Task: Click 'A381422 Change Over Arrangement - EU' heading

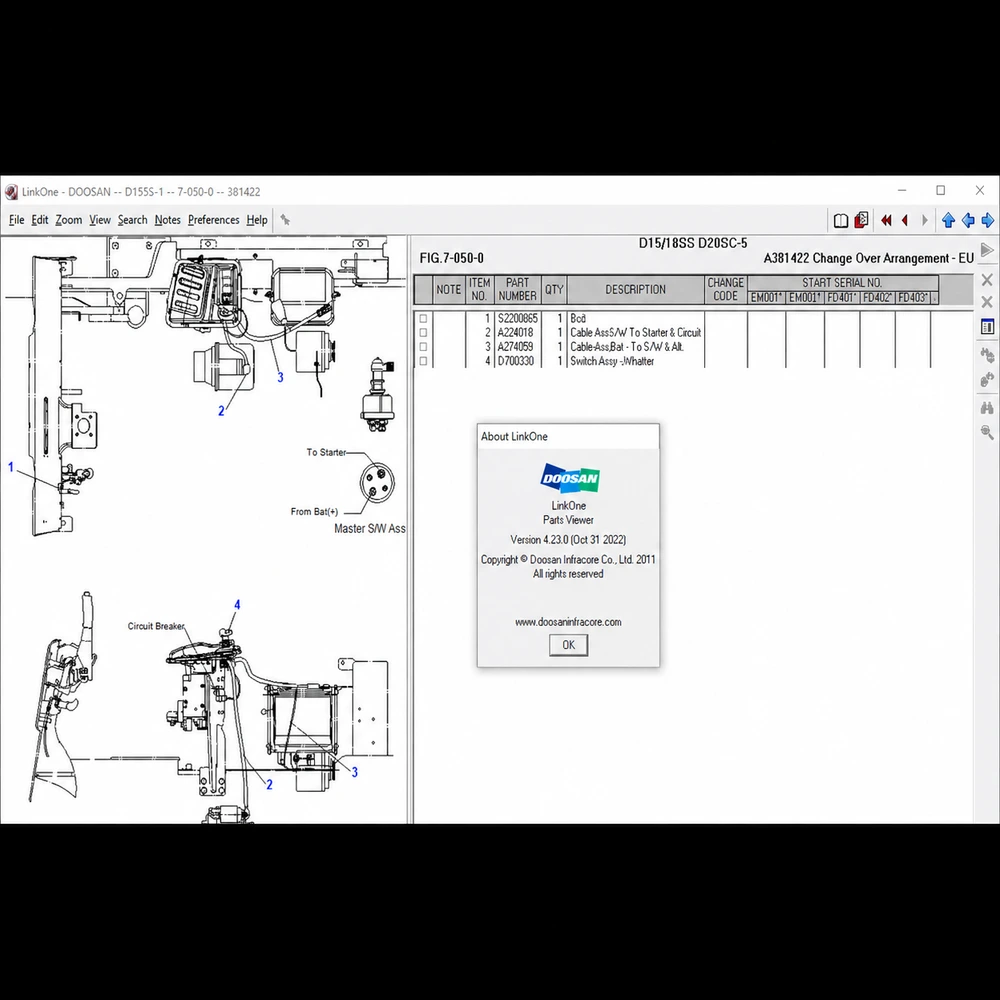Action: tap(869, 258)
